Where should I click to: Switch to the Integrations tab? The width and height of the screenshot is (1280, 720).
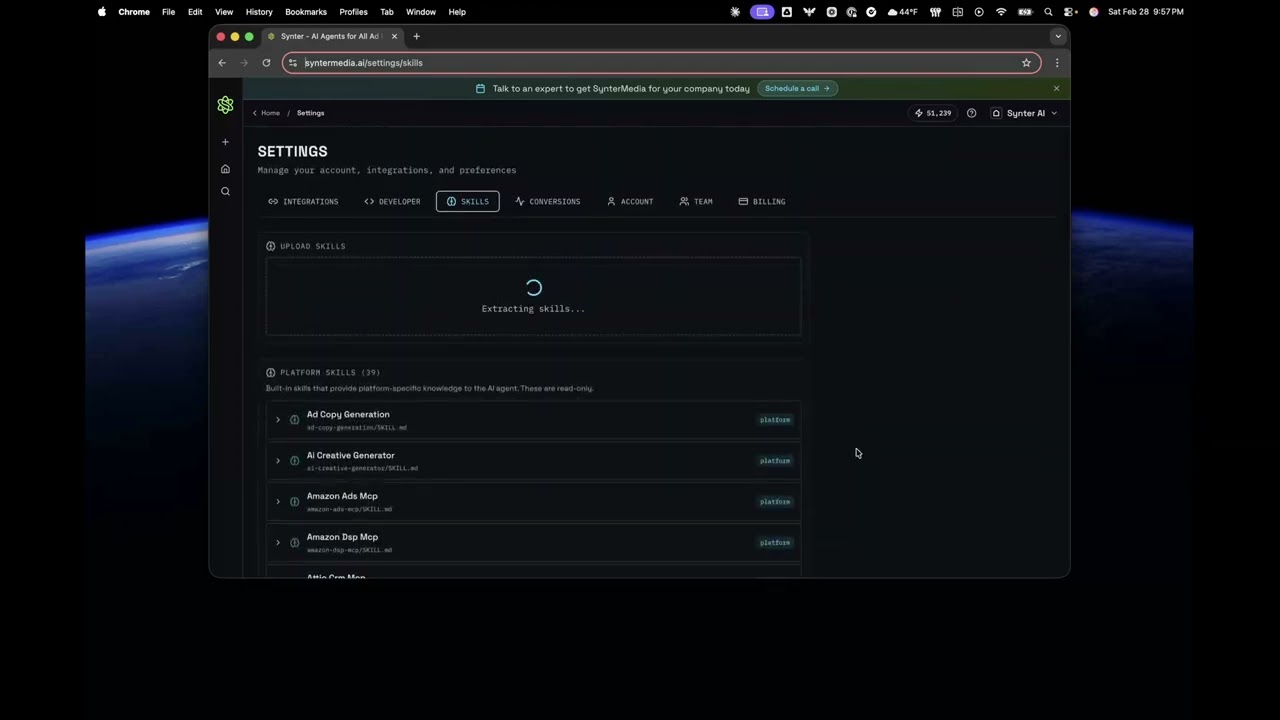point(303,202)
